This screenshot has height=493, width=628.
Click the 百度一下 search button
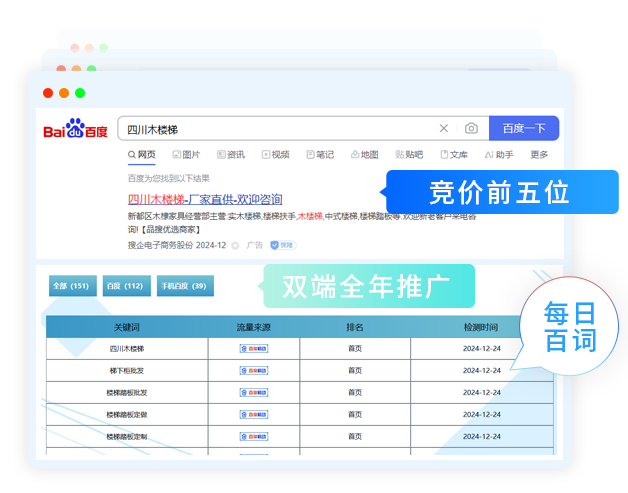(x=524, y=128)
